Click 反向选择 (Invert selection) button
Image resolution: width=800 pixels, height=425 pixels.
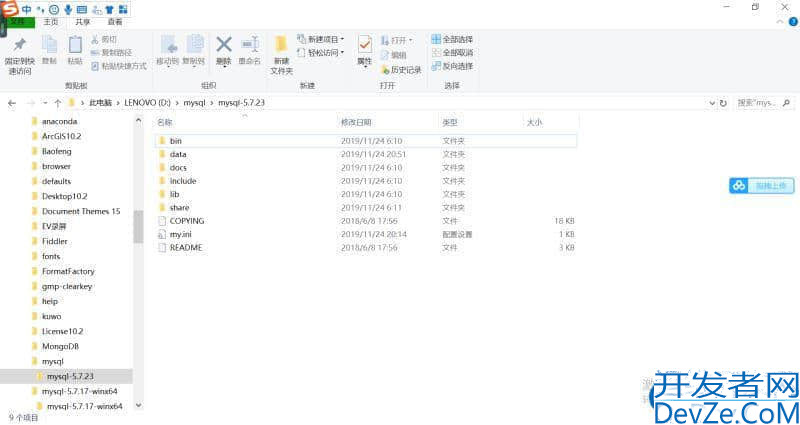pyautogui.click(x=452, y=66)
